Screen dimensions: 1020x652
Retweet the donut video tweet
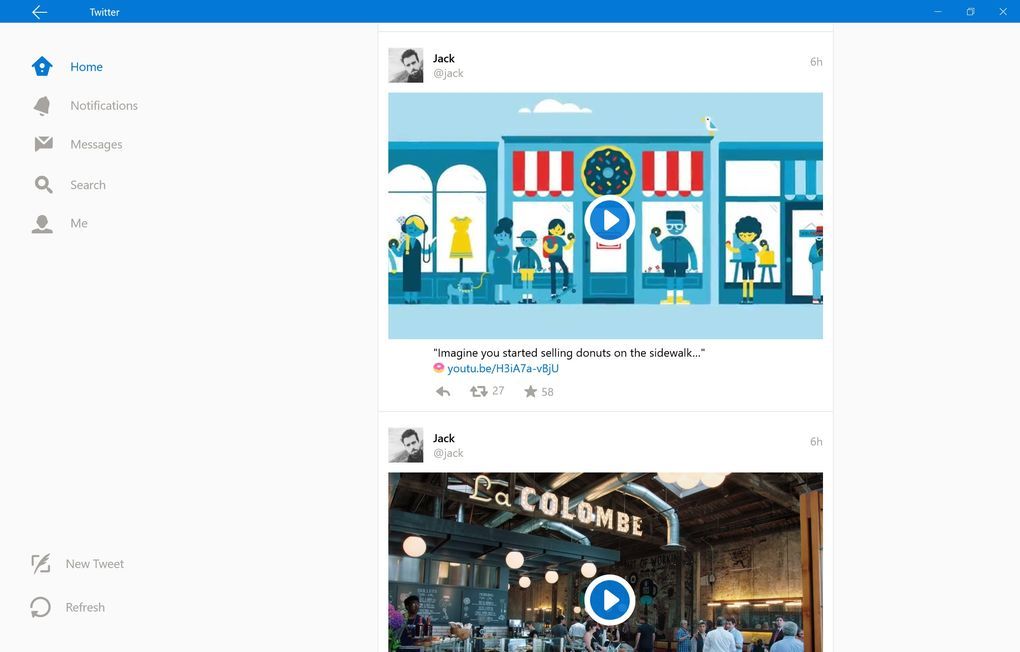pyautogui.click(x=481, y=391)
